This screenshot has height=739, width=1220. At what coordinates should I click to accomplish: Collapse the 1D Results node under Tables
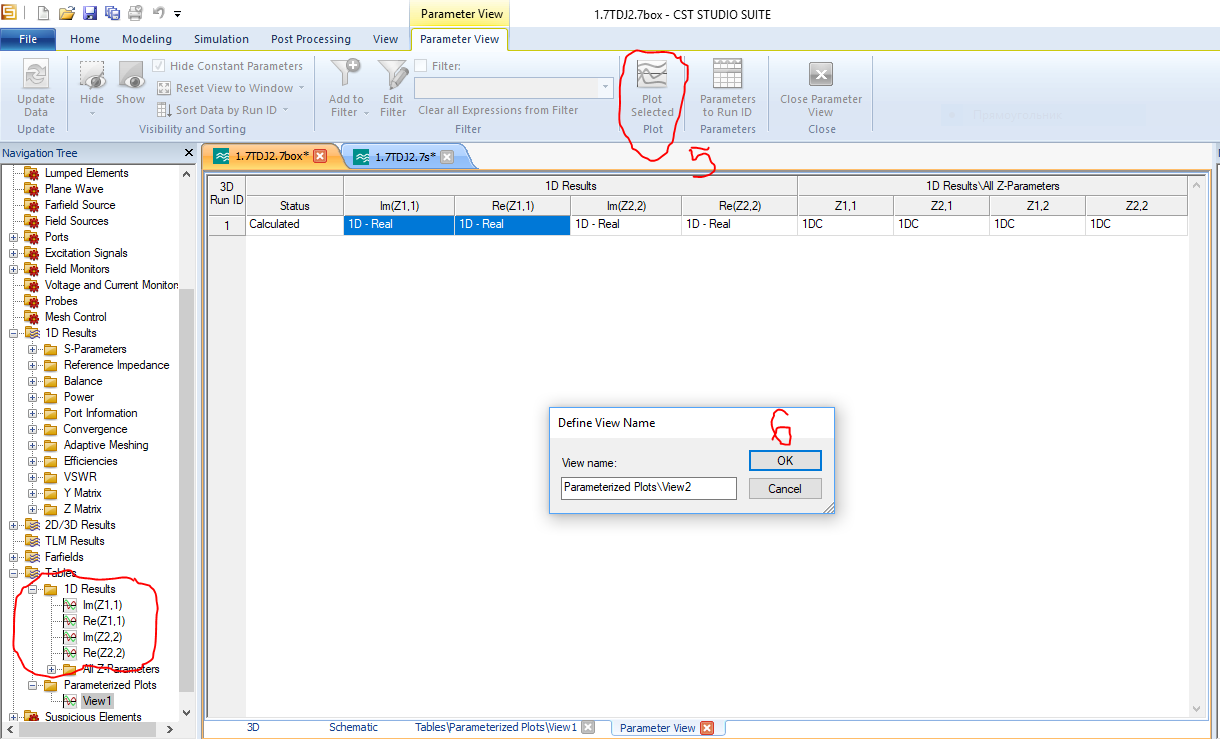(x=33, y=589)
